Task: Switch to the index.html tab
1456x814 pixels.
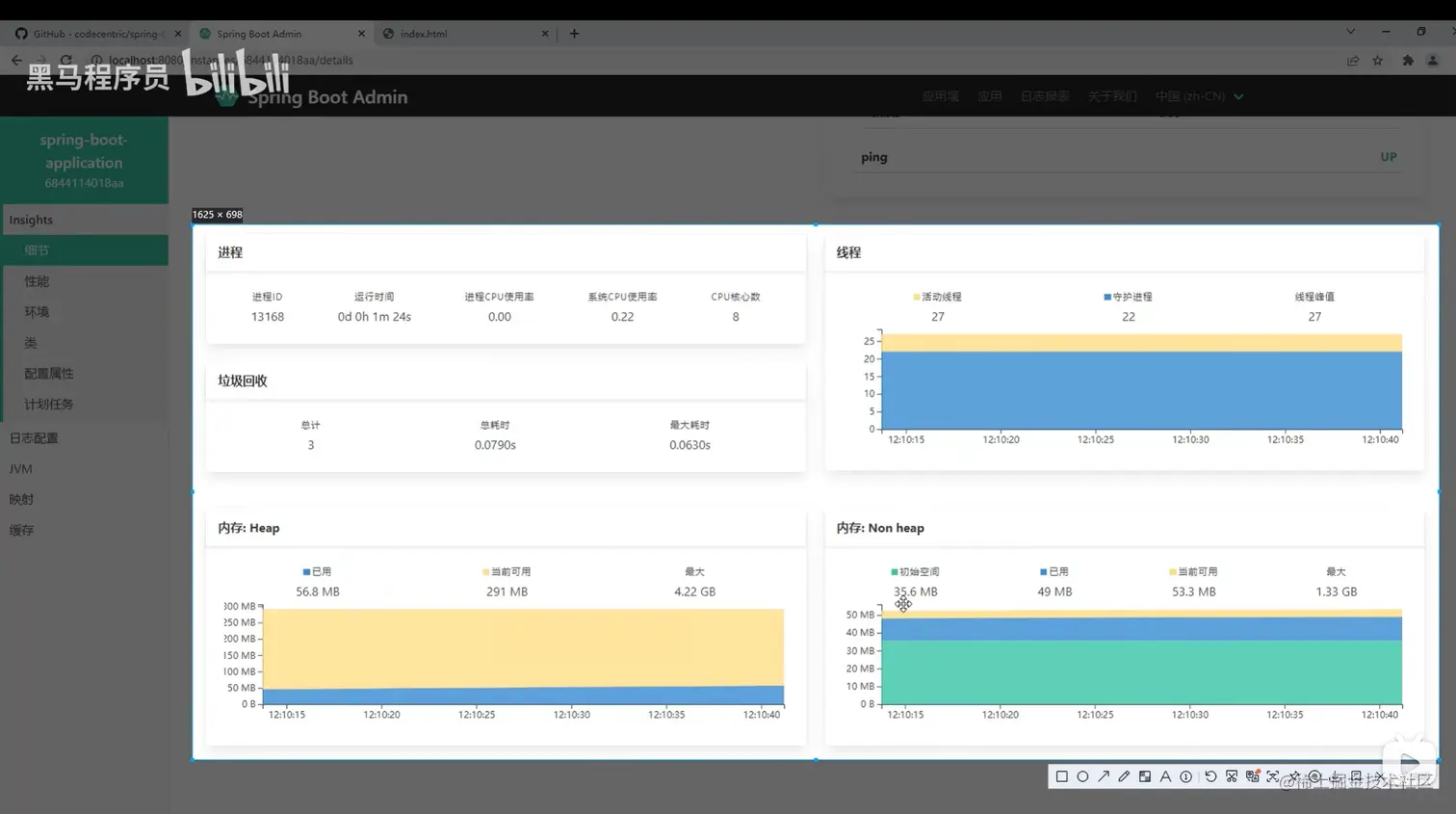Action: point(464,34)
